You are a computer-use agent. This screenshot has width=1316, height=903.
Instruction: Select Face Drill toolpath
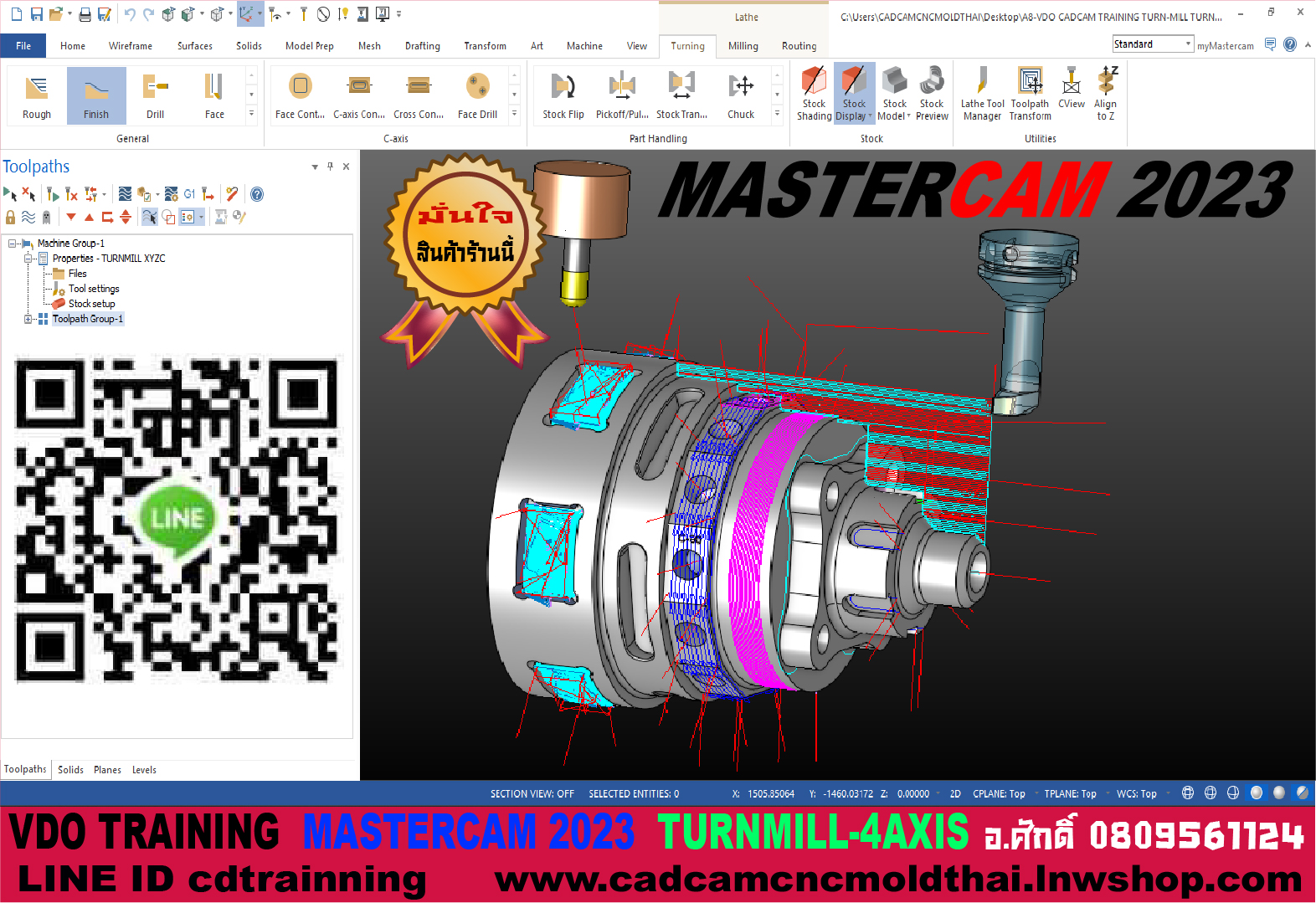point(477,96)
